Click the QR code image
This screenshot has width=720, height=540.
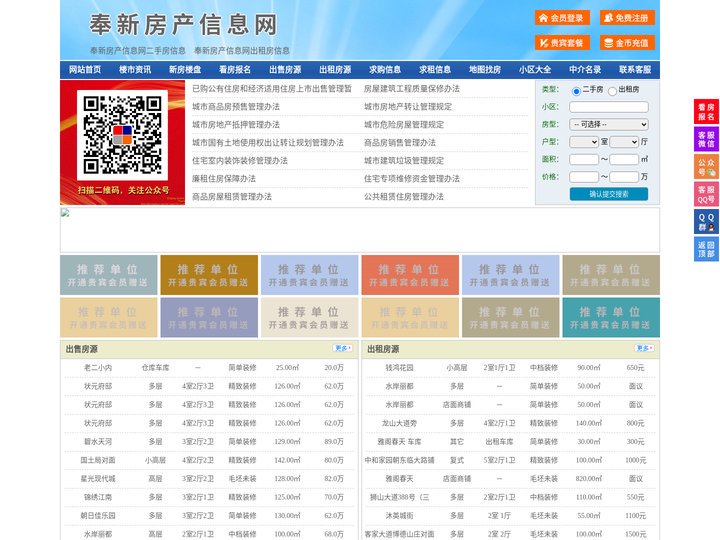(x=122, y=135)
